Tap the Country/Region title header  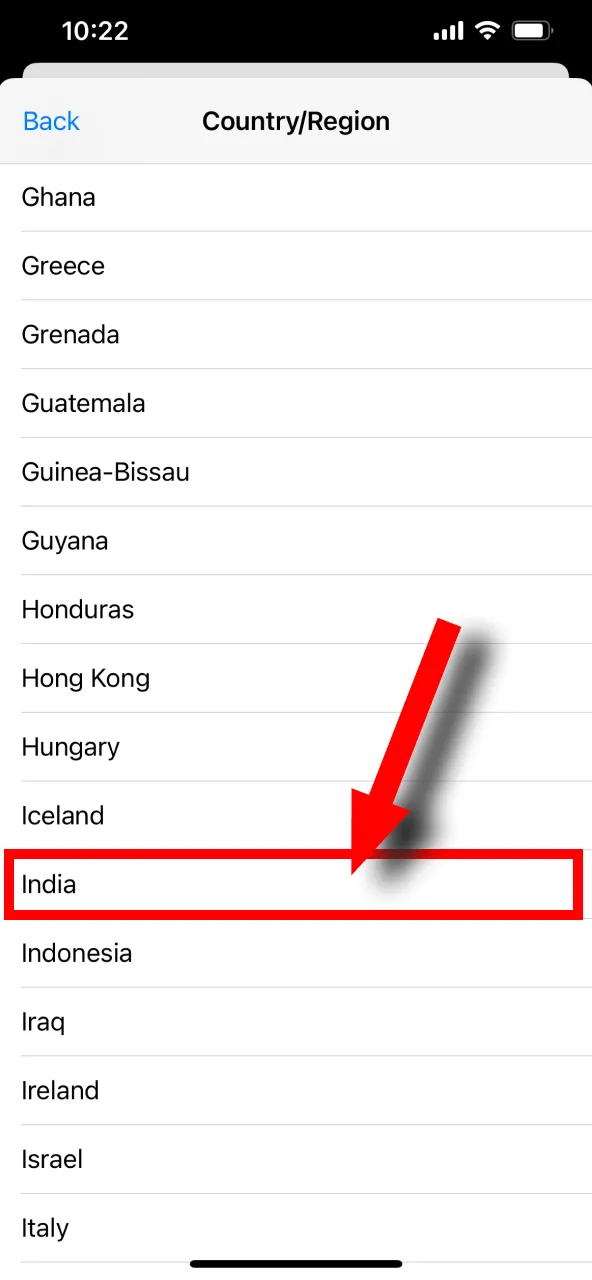[296, 120]
